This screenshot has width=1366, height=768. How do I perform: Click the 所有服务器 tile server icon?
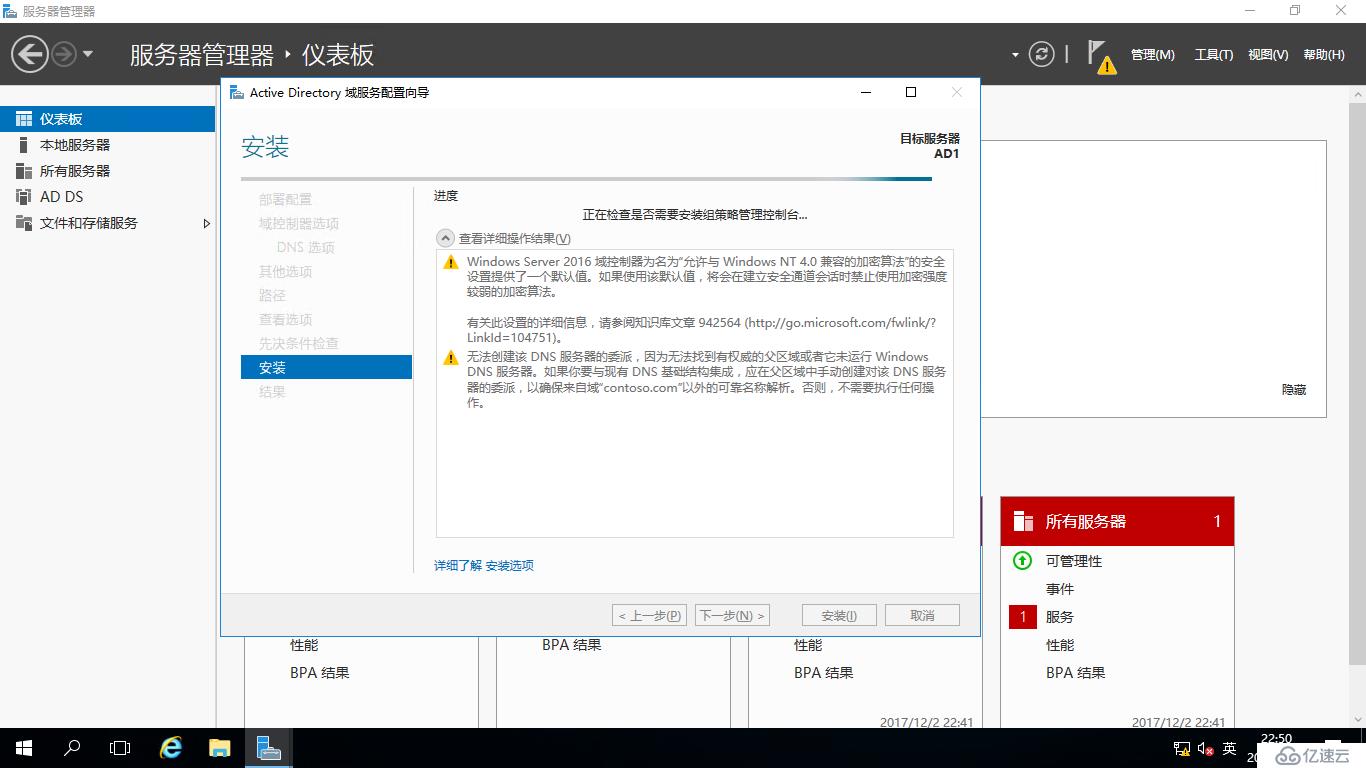pyautogui.click(x=1023, y=521)
